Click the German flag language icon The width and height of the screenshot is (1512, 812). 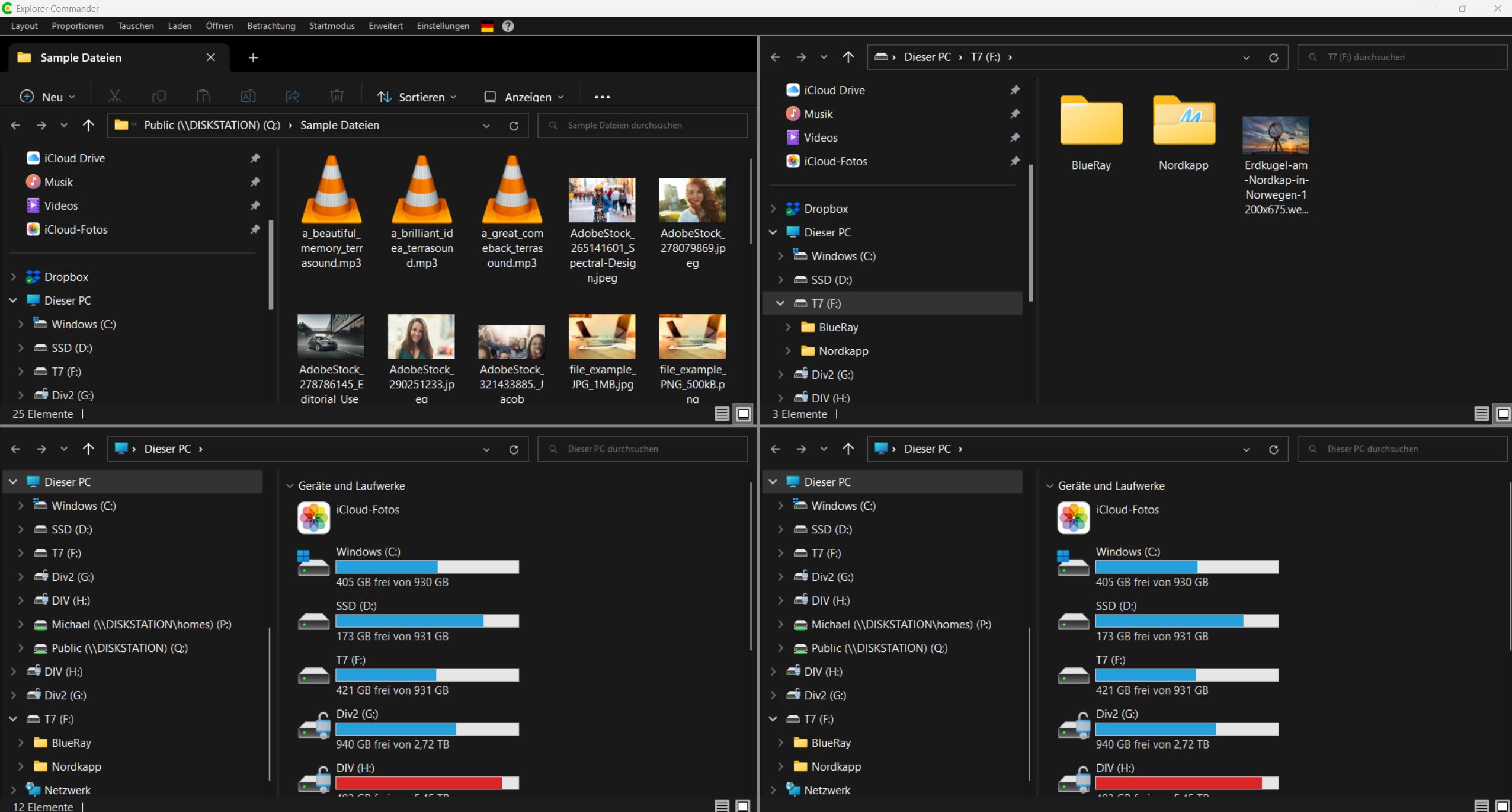point(487,27)
